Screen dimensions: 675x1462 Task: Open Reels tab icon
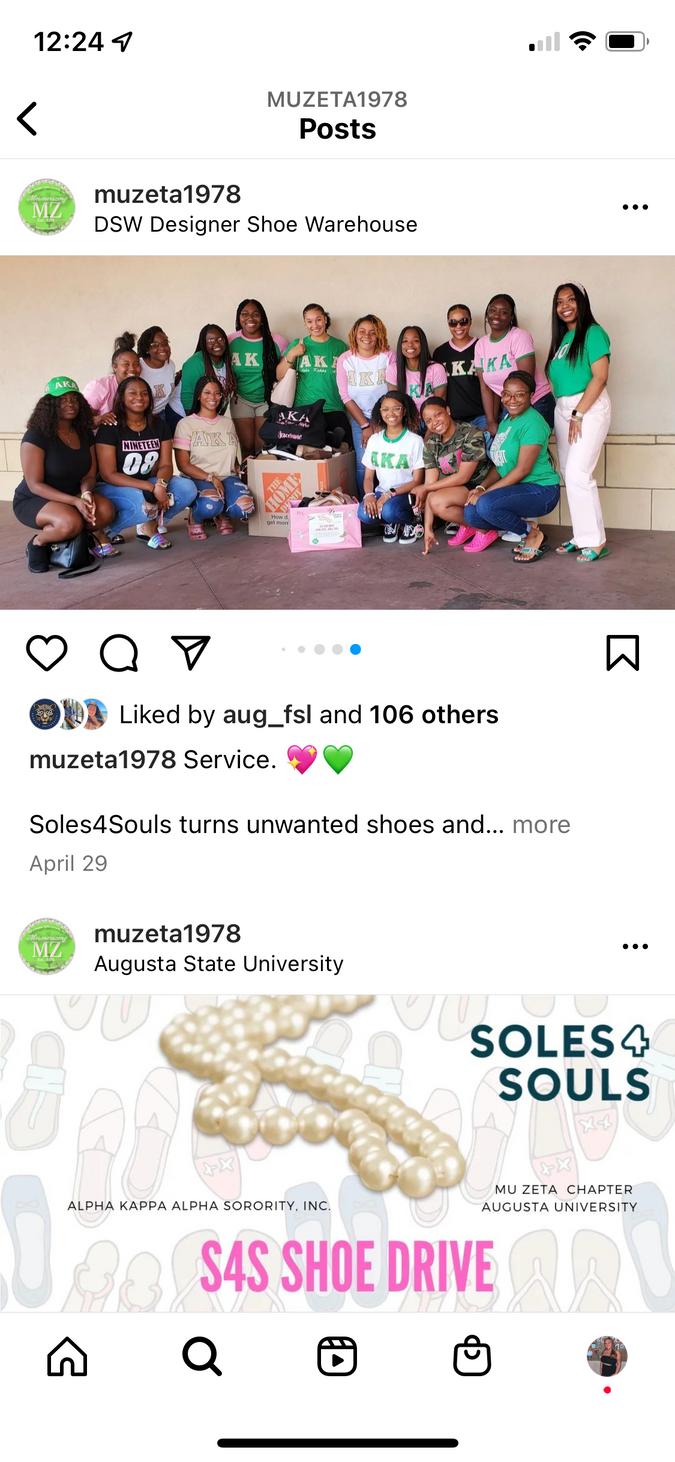point(337,1357)
